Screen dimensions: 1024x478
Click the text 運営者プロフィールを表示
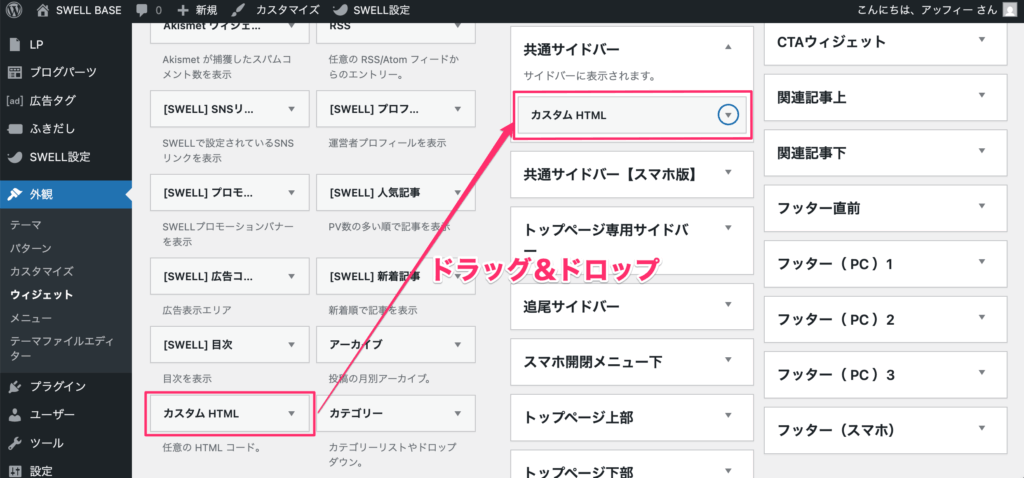pos(389,143)
